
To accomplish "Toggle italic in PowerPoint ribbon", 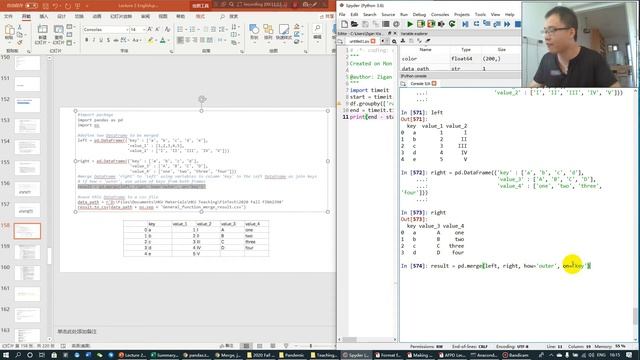I will tap(94, 40).
